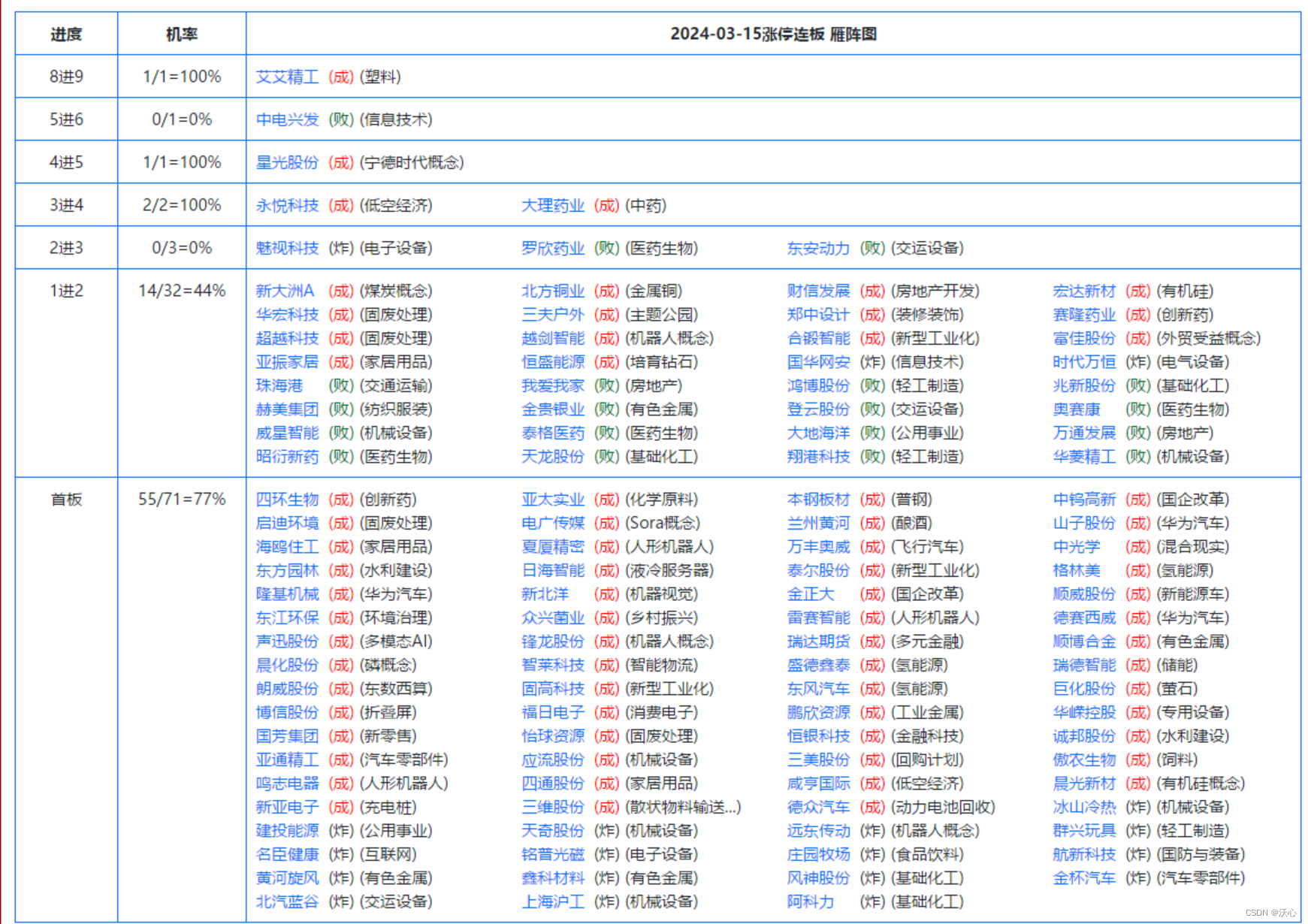Viewport: 1308px width, 924px height.
Task: Open the 庄园牧场 link
Action: click(x=818, y=854)
